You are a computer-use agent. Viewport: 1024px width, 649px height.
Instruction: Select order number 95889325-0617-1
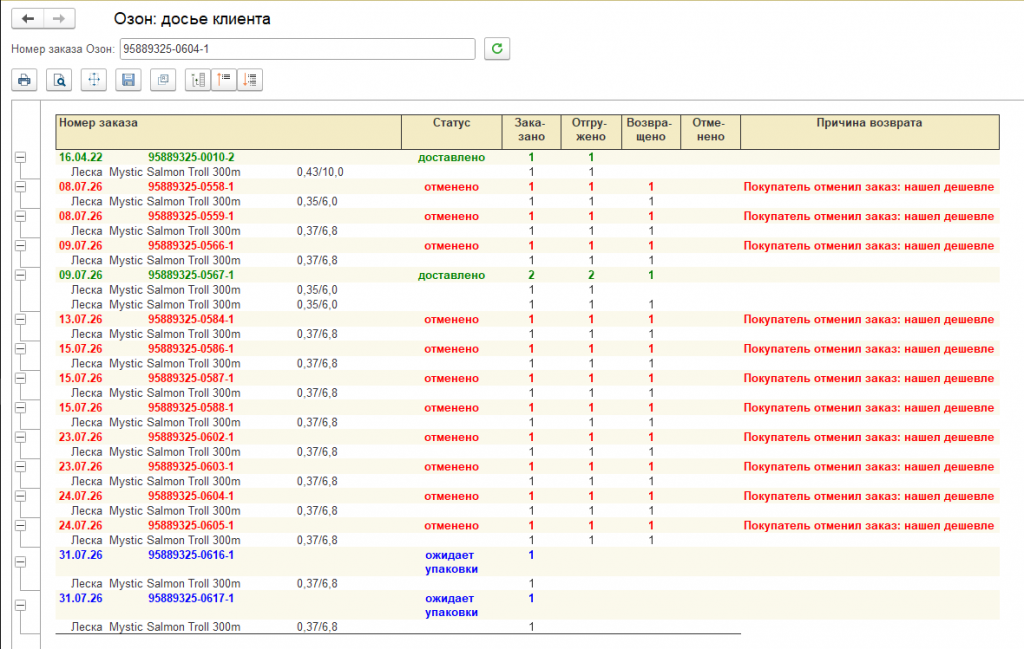tap(191, 598)
